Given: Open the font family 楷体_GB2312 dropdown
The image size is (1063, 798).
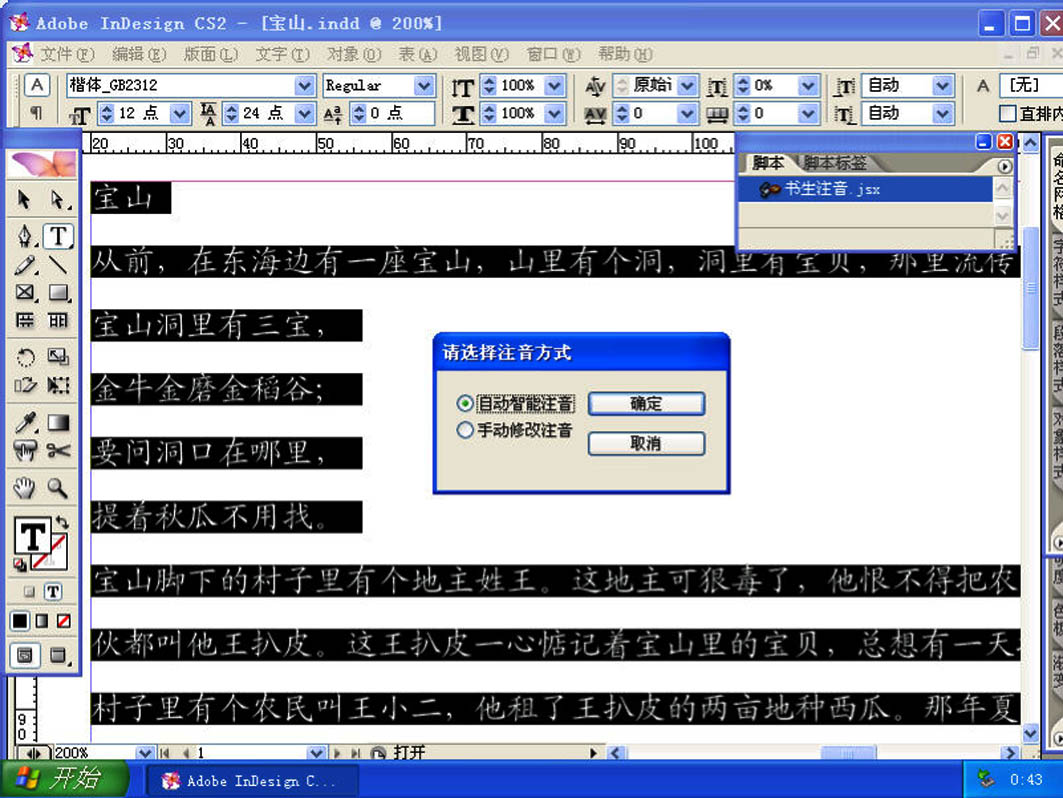Looking at the screenshot, I should [304, 85].
